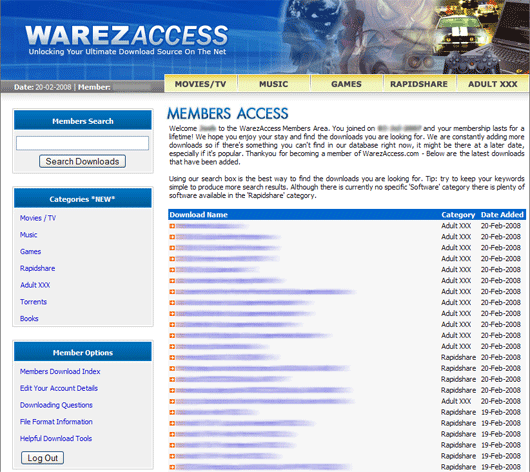Click the Members Search panel heading
Viewport: 530px width, 472px height.
tap(83, 121)
